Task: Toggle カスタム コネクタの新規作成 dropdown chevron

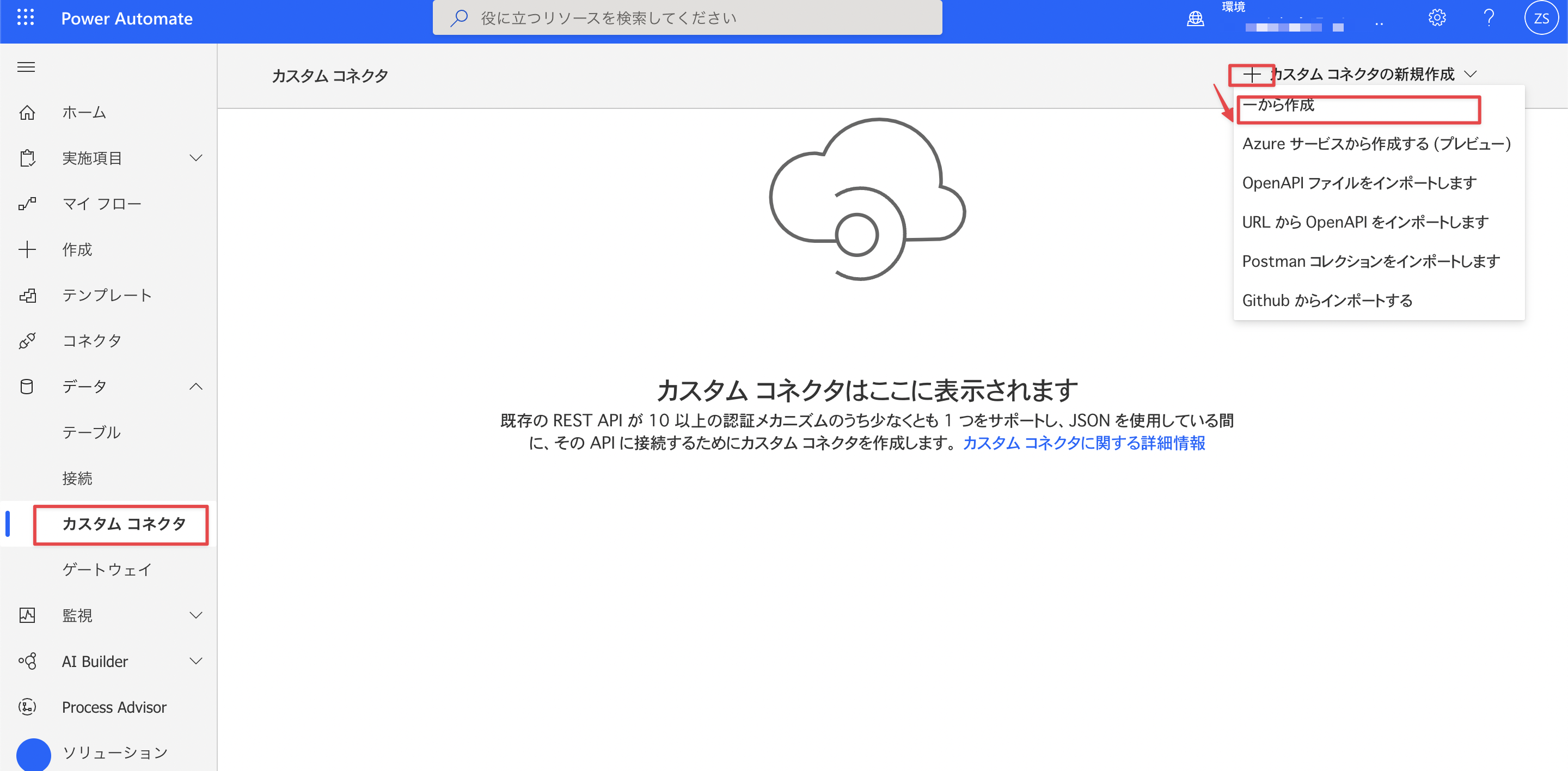Action: (x=1471, y=74)
